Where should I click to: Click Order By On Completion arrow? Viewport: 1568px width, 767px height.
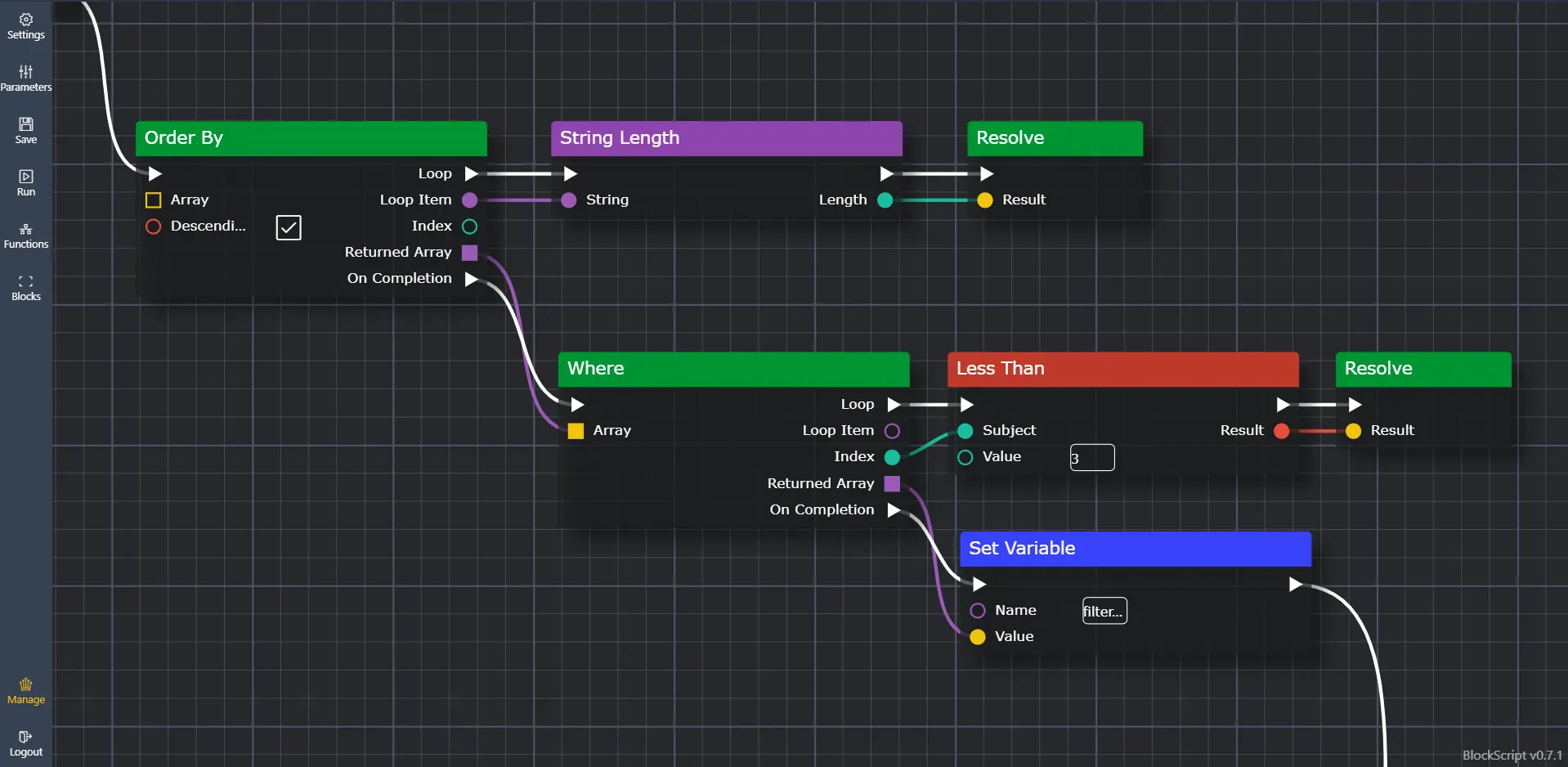coord(471,279)
